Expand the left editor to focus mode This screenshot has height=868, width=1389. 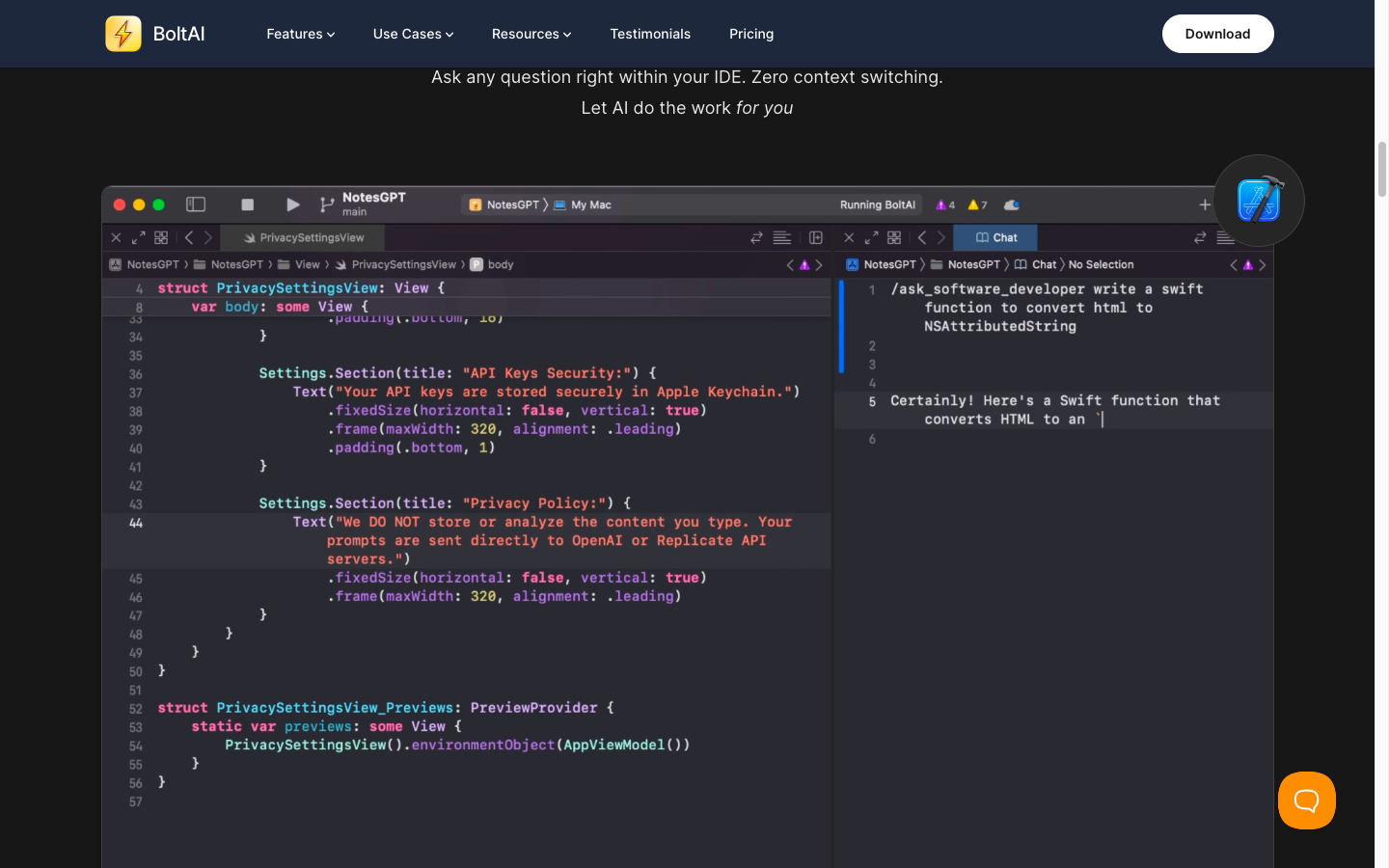[138, 237]
